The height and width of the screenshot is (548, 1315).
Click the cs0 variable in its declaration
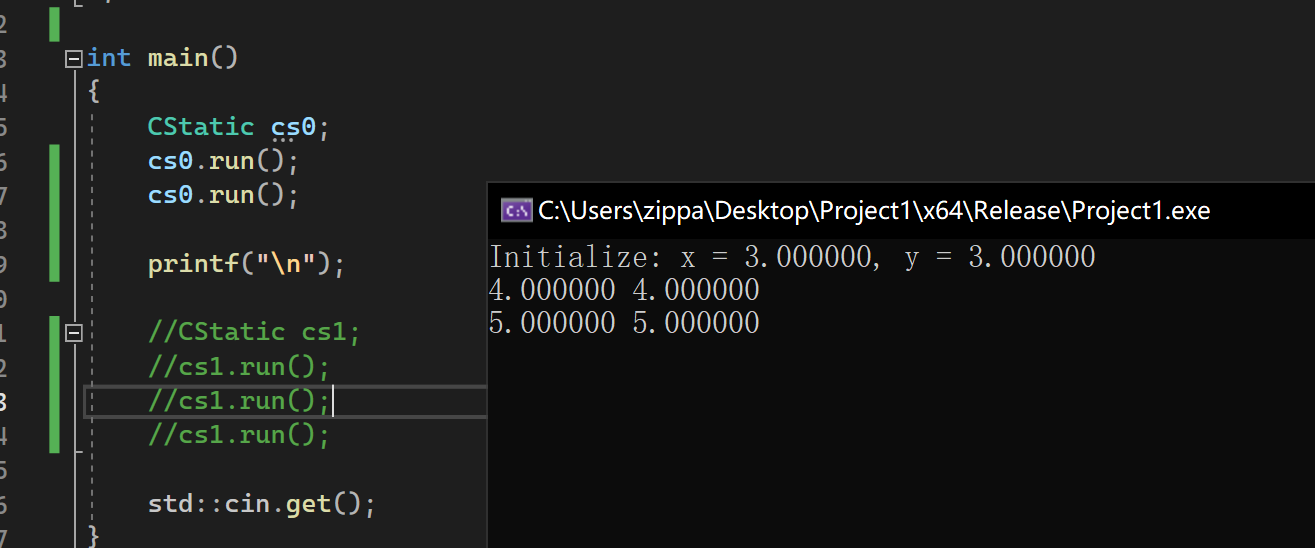point(293,127)
